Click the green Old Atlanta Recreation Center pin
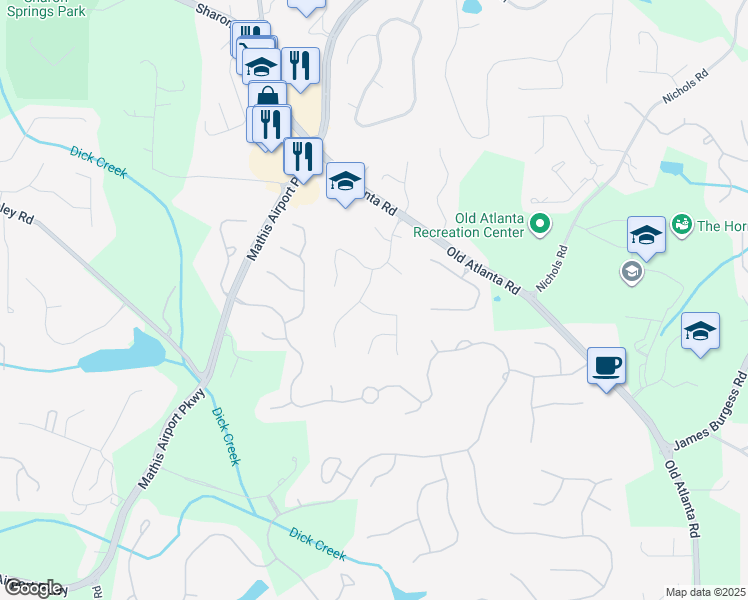748x600 pixels. pyautogui.click(x=540, y=225)
